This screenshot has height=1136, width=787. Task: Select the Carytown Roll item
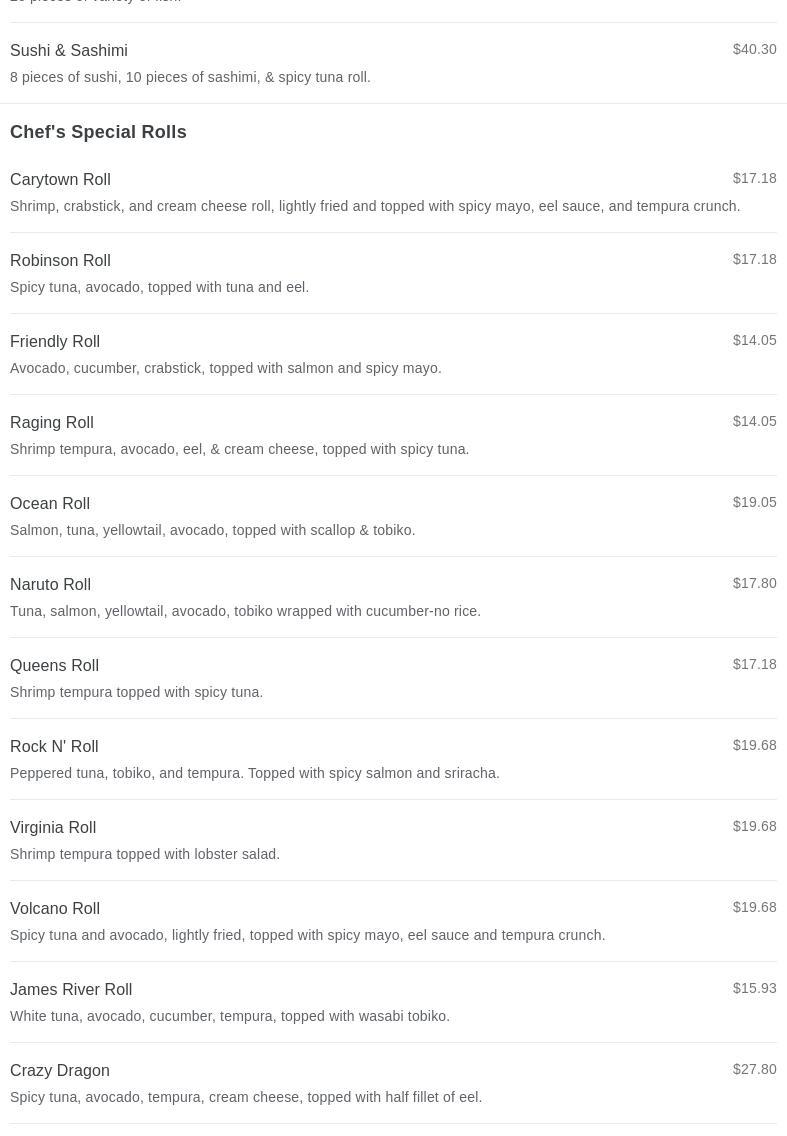[60, 180]
